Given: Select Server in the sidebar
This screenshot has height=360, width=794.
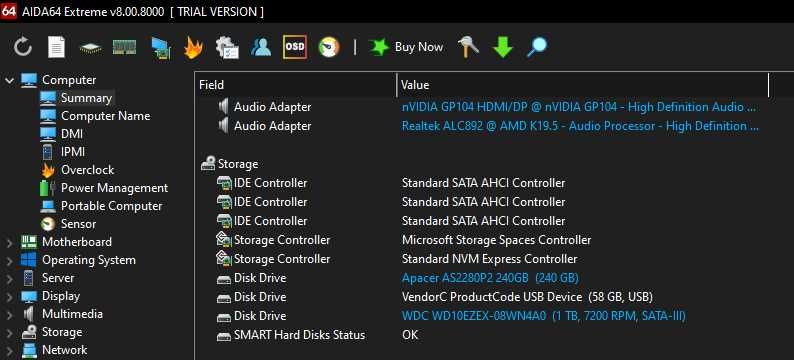Looking at the screenshot, I should click(58, 278).
